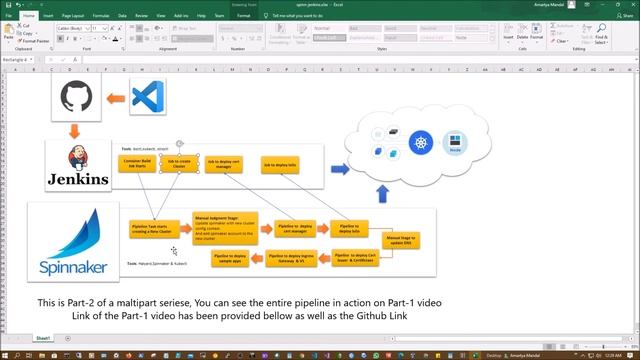Select the Jenkins logo picture

coord(78,166)
